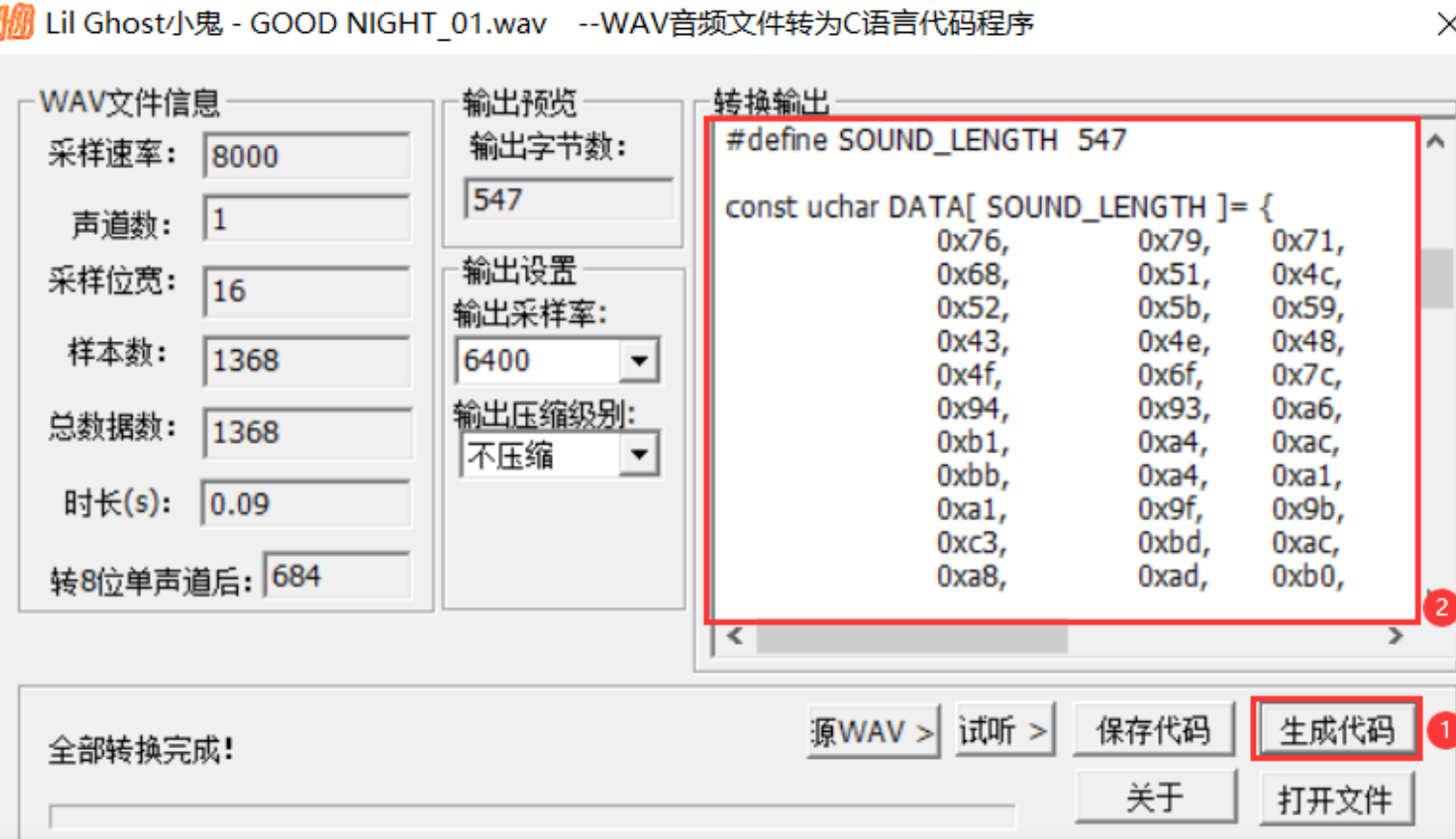
Task: Click the value 0xb1, in the output
Action: (972, 443)
